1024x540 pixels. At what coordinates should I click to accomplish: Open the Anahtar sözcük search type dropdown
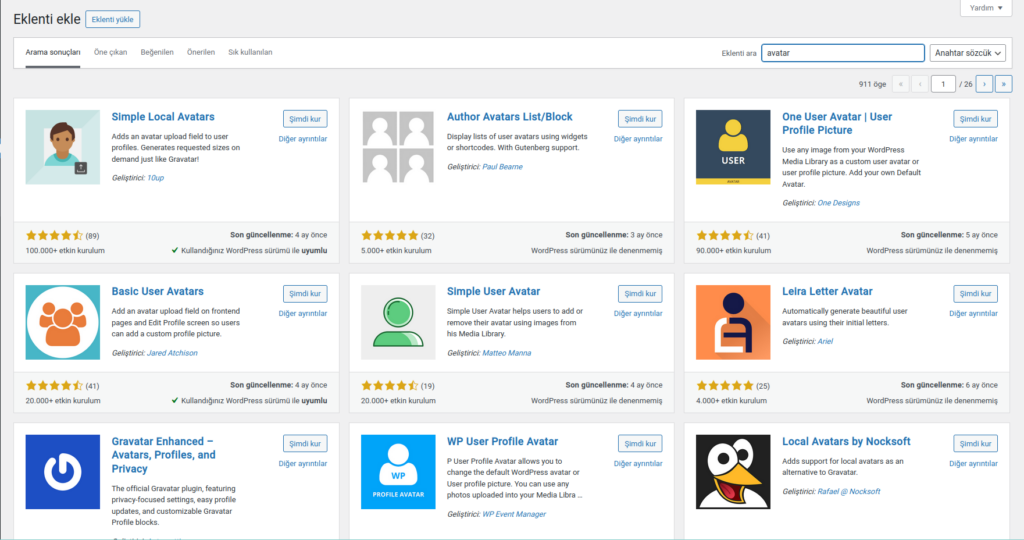coord(967,53)
